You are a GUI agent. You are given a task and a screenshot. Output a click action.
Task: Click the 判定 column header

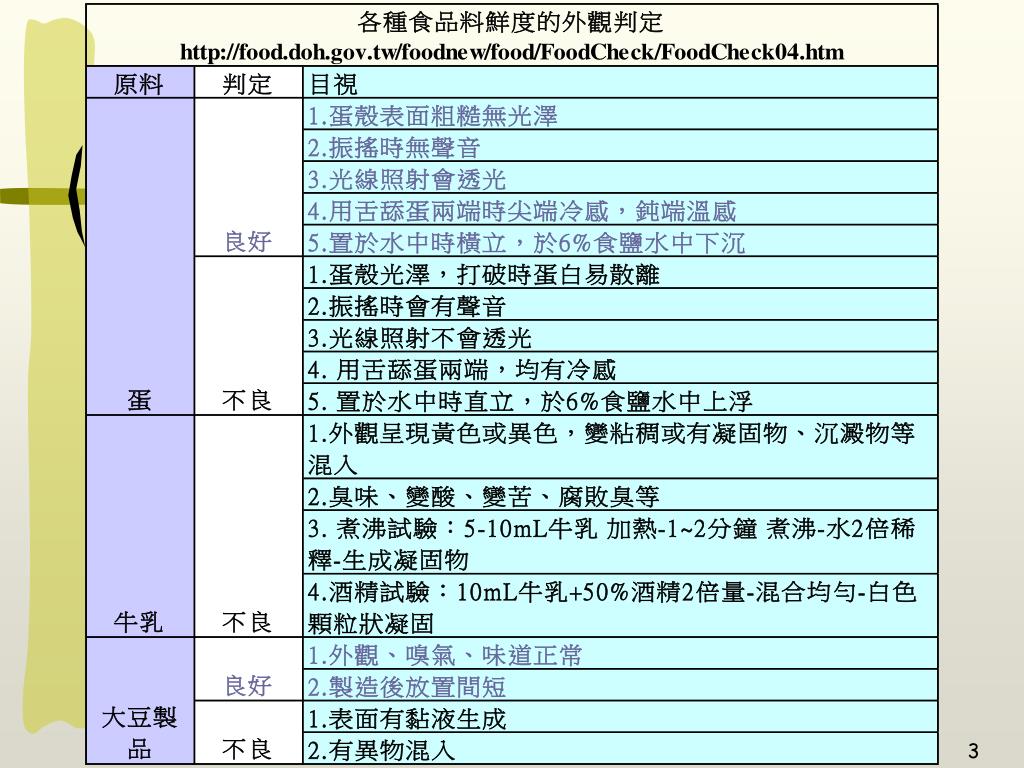click(248, 83)
